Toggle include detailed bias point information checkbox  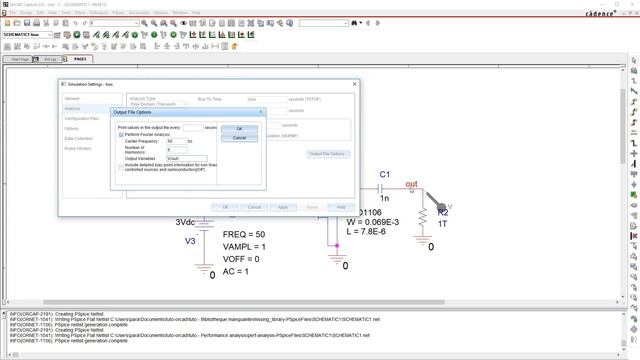coord(121,167)
